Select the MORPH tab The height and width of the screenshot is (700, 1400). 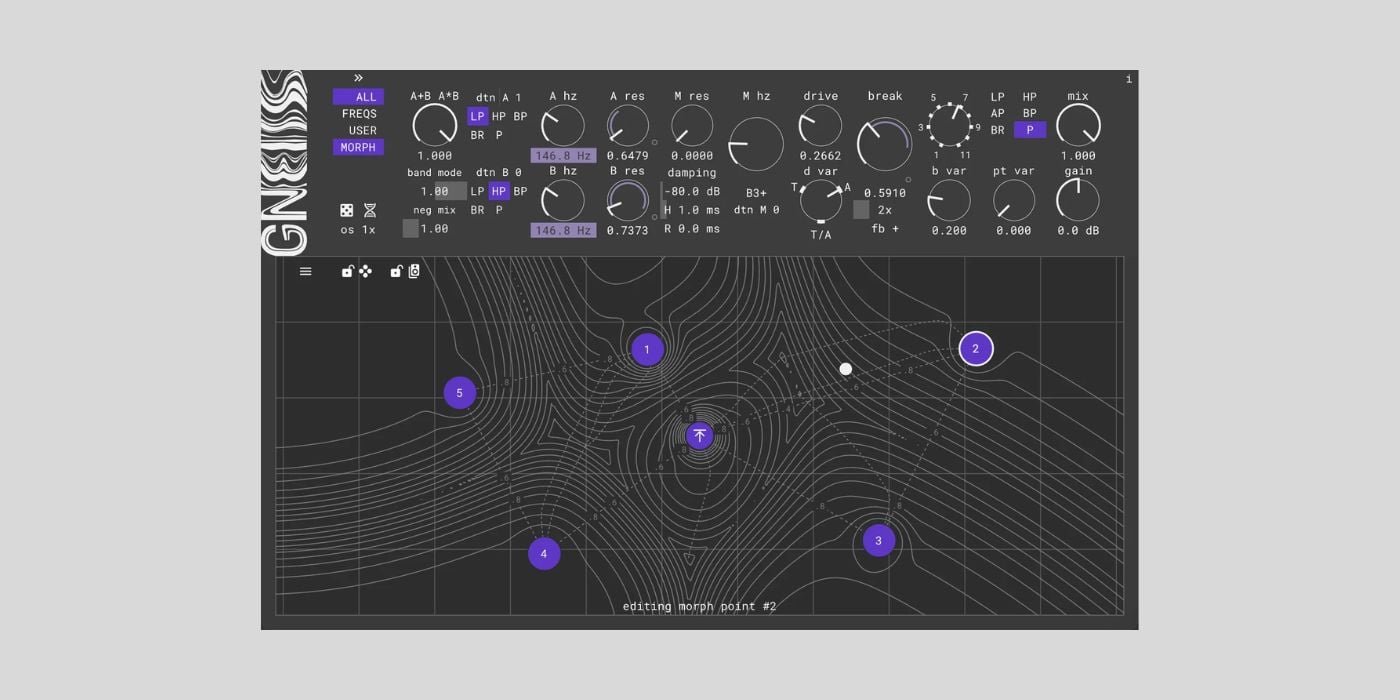[358, 147]
